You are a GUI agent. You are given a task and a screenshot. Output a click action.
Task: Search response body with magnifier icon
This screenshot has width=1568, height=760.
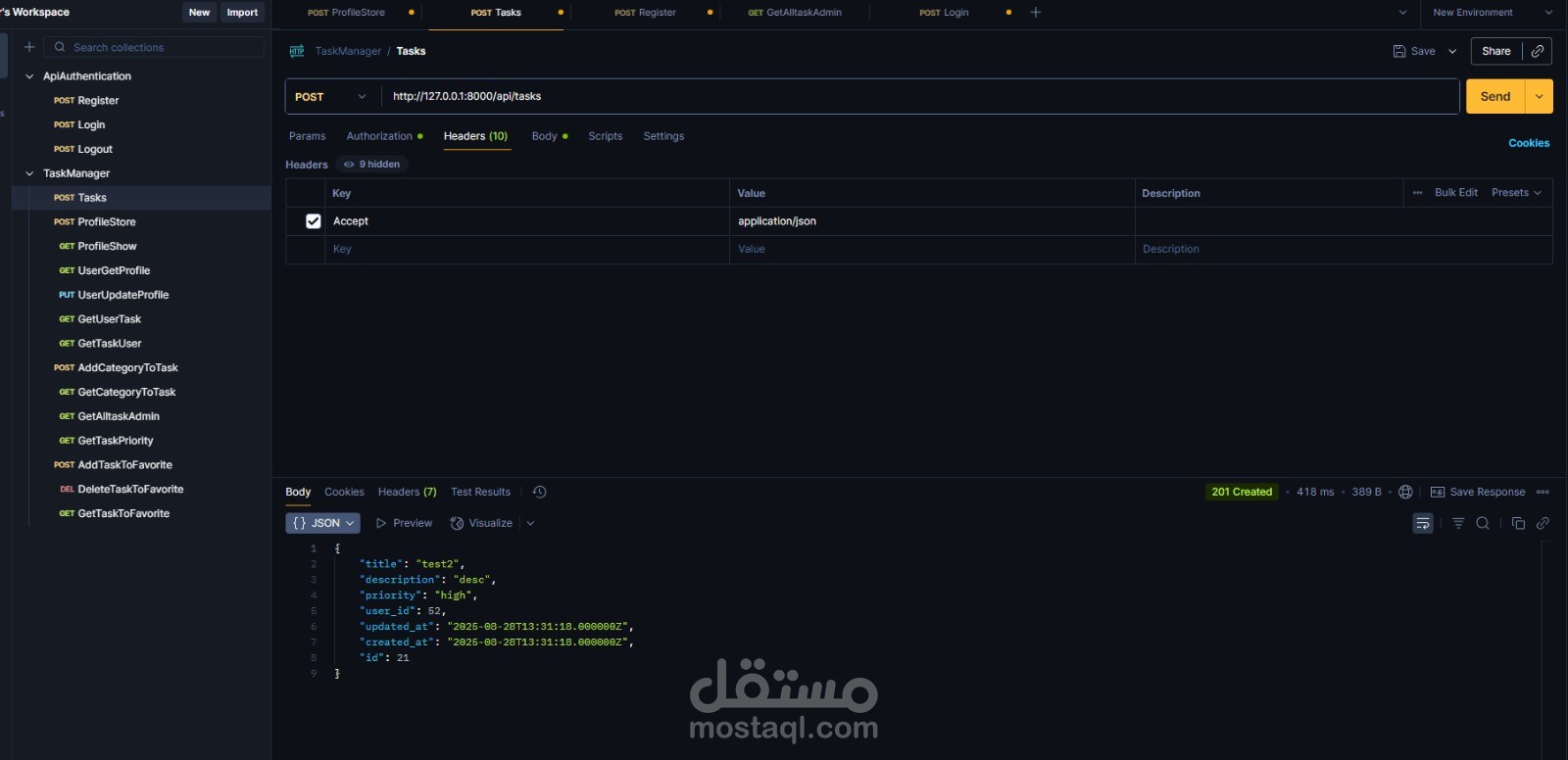1483,523
